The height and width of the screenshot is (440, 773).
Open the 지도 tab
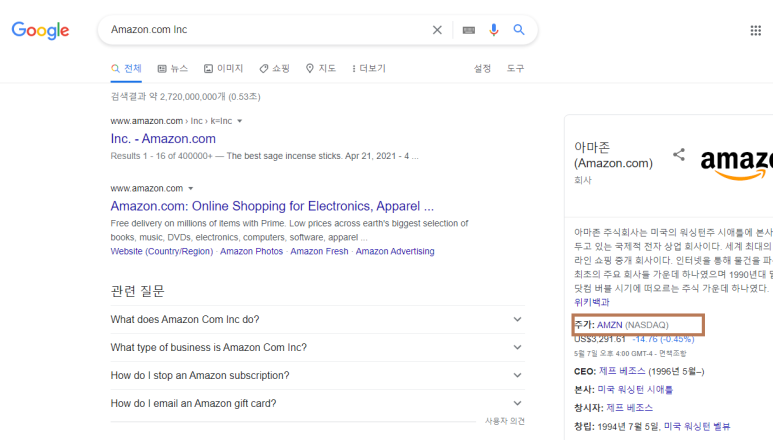pos(320,68)
